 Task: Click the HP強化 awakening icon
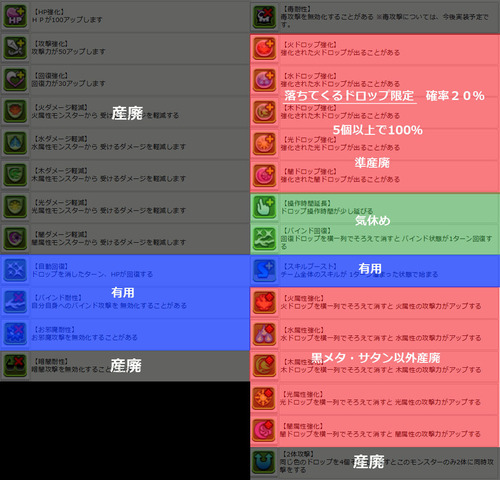(x=15, y=16)
